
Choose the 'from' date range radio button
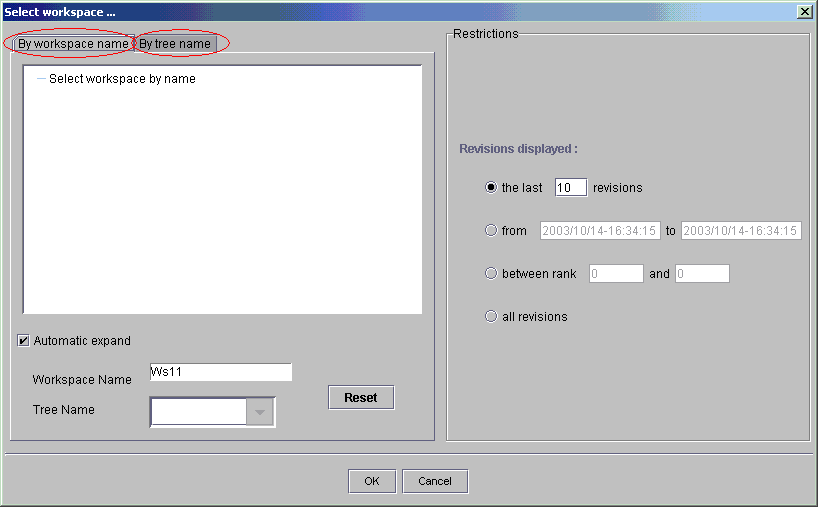pyautogui.click(x=491, y=230)
